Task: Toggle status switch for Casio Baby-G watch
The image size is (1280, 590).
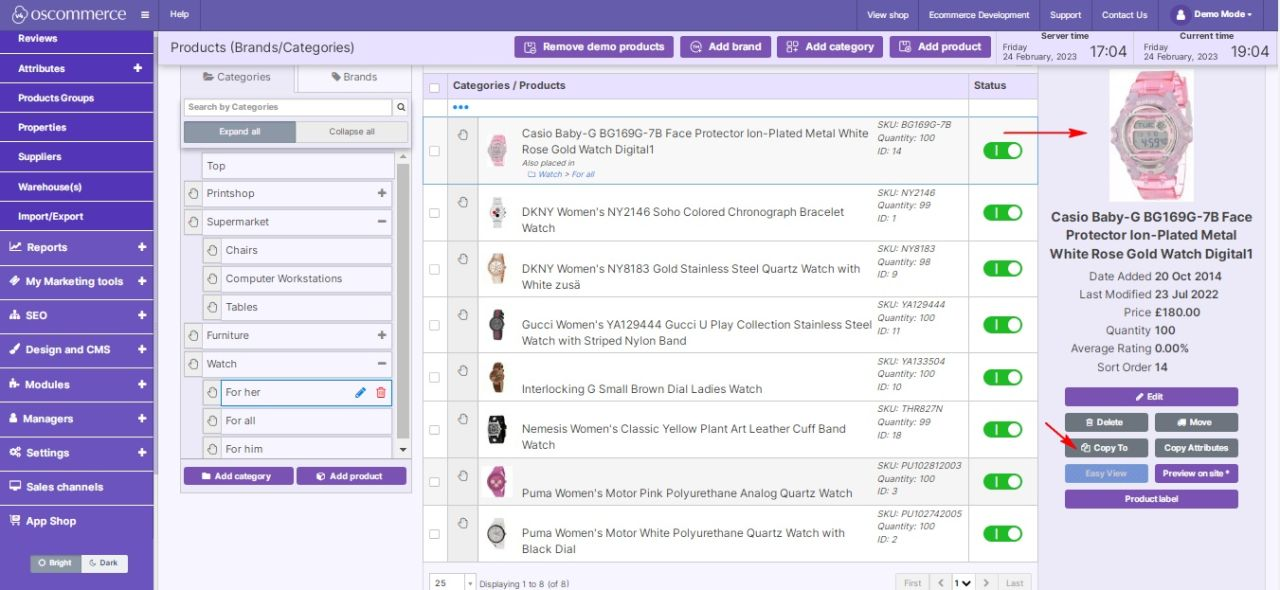Action: [1003, 150]
